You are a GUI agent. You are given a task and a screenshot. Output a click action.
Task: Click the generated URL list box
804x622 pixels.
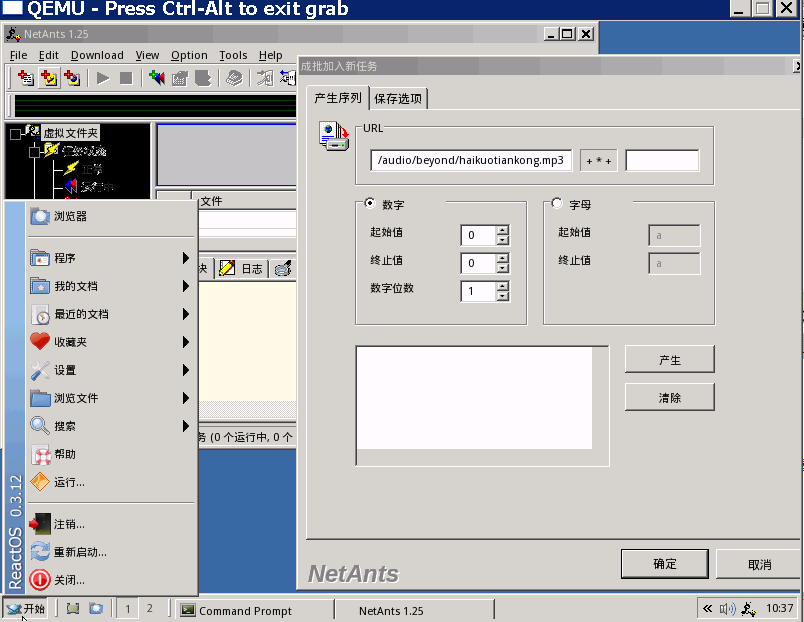coord(482,406)
